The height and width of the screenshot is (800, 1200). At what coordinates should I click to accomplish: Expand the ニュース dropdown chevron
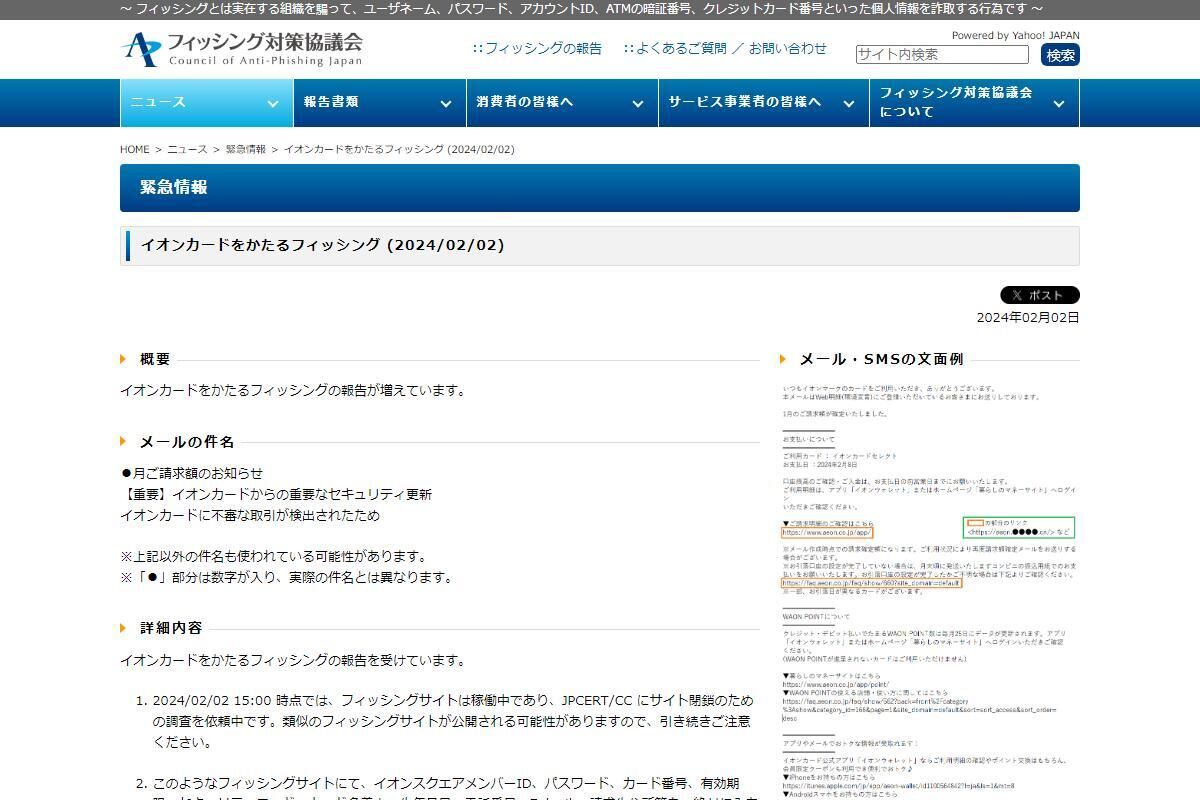pos(272,103)
